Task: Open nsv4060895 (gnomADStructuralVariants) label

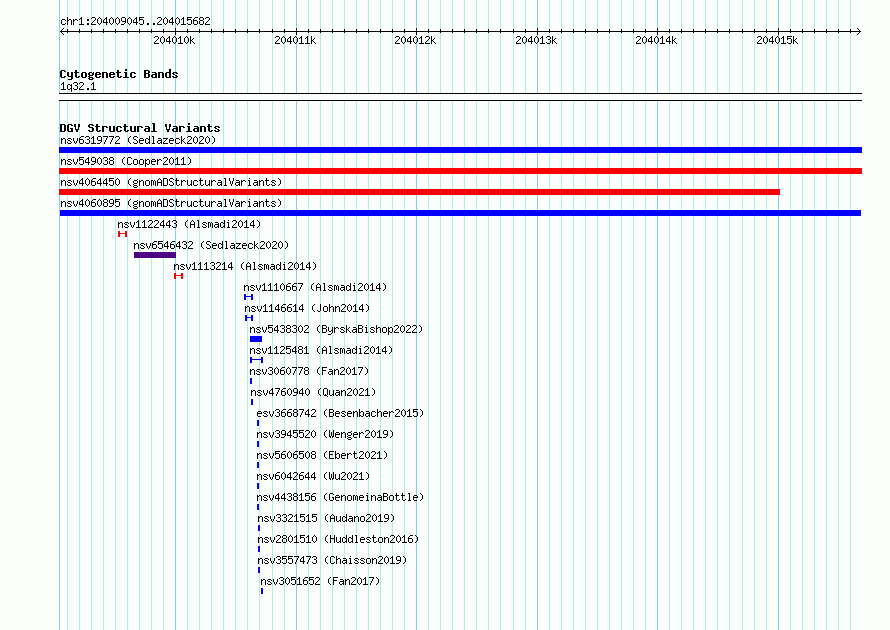Action: (x=171, y=203)
